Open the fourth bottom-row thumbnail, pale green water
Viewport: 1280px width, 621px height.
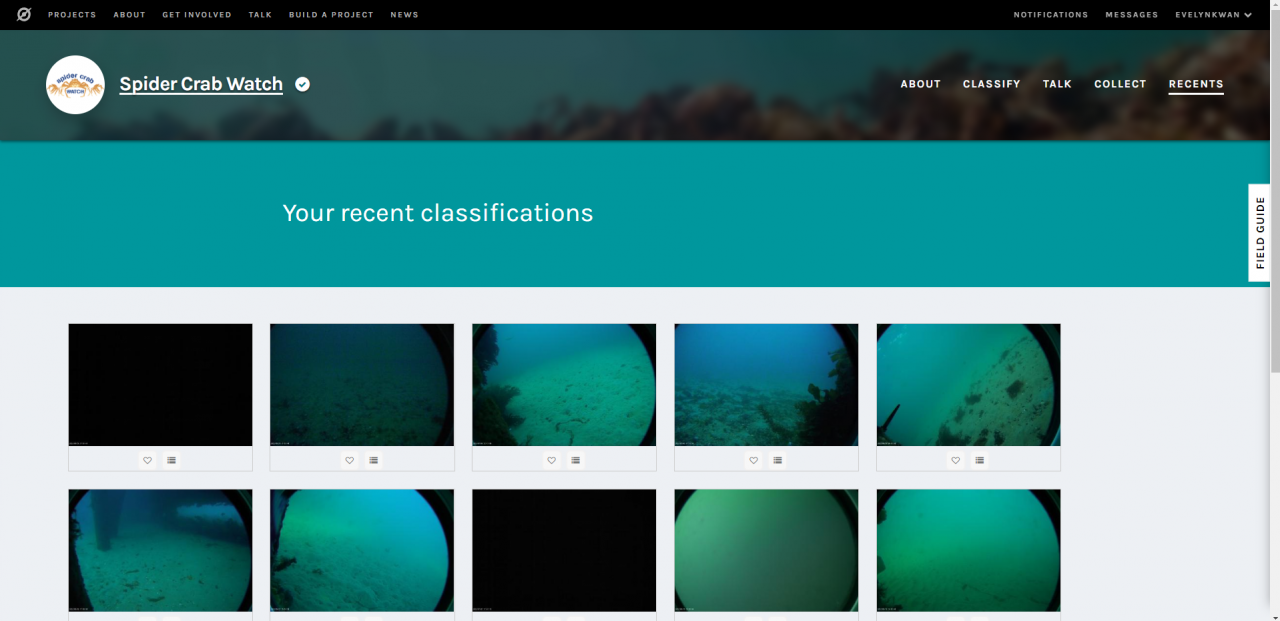(766, 551)
